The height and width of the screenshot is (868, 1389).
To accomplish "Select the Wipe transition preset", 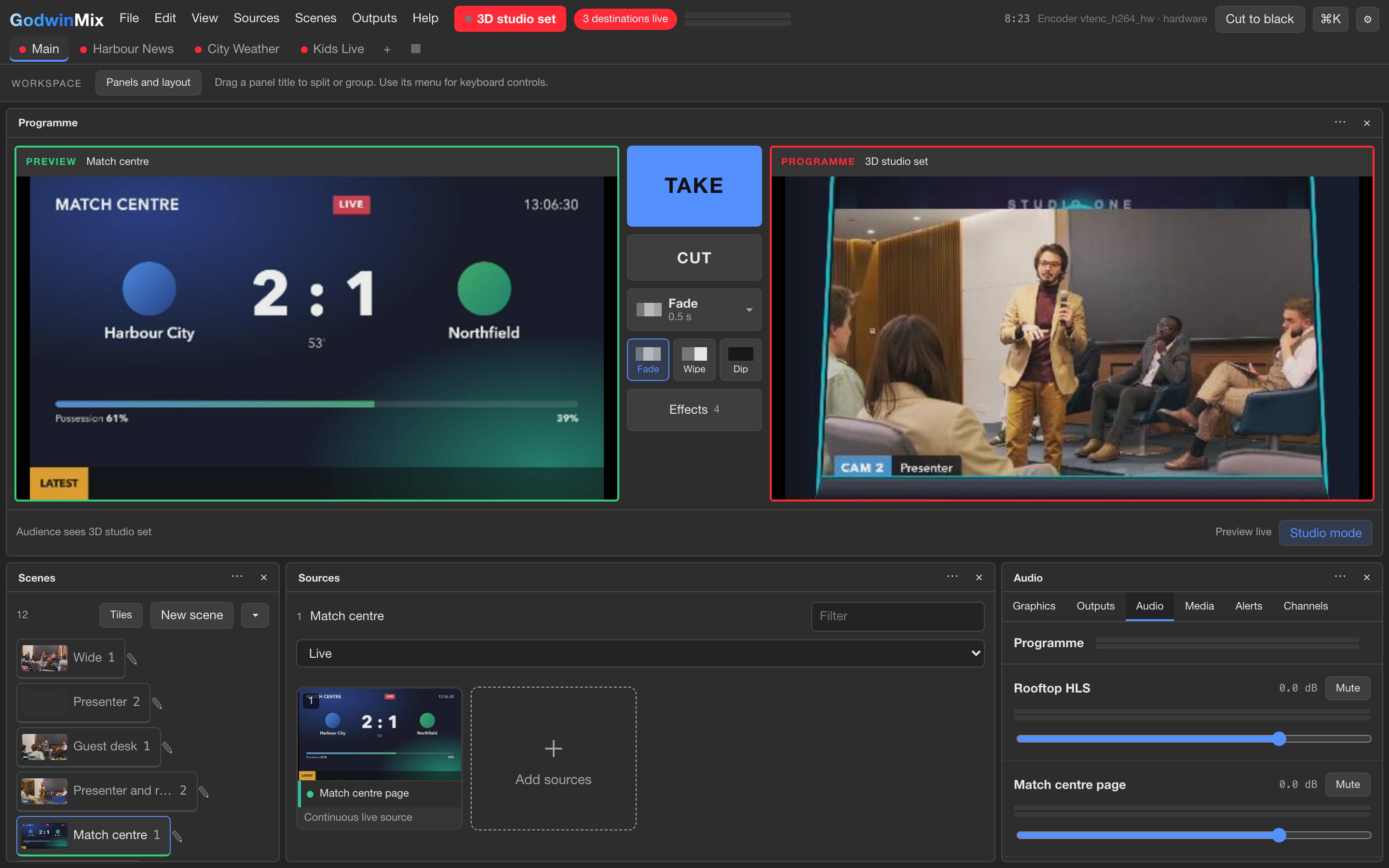I will (x=694, y=360).
